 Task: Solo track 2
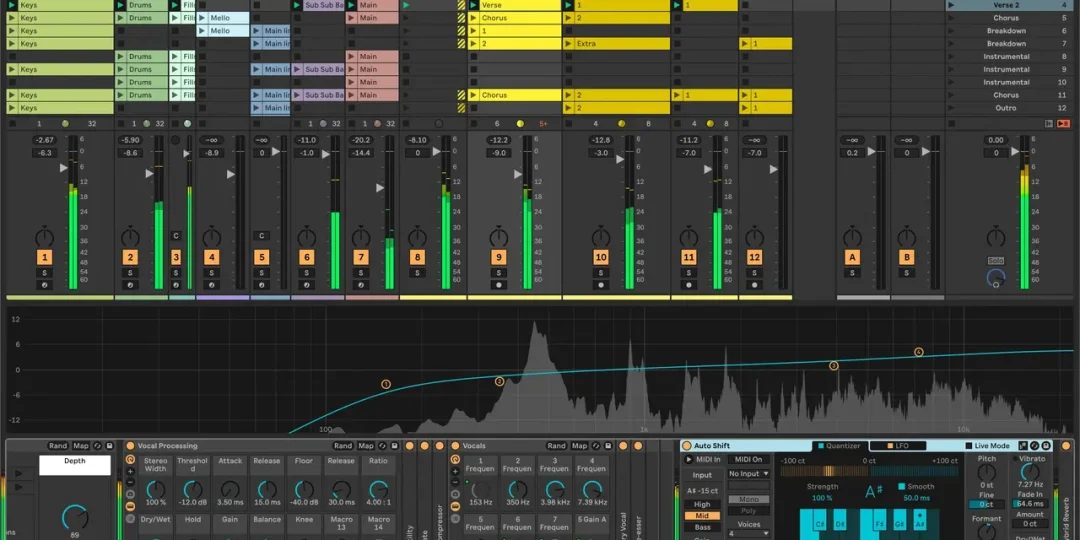(x=130, y=273)
